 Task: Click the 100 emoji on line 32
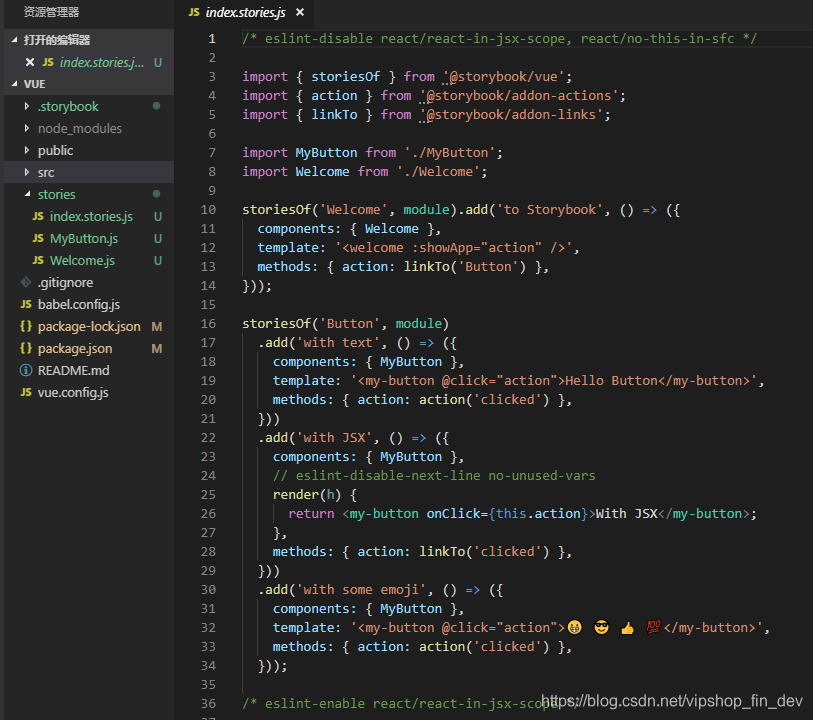[x=653, y=627]
